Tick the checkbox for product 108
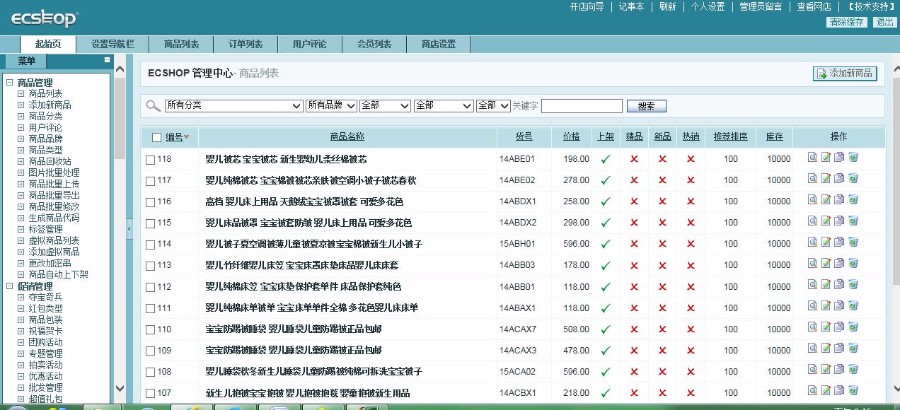 click(150, 372)
